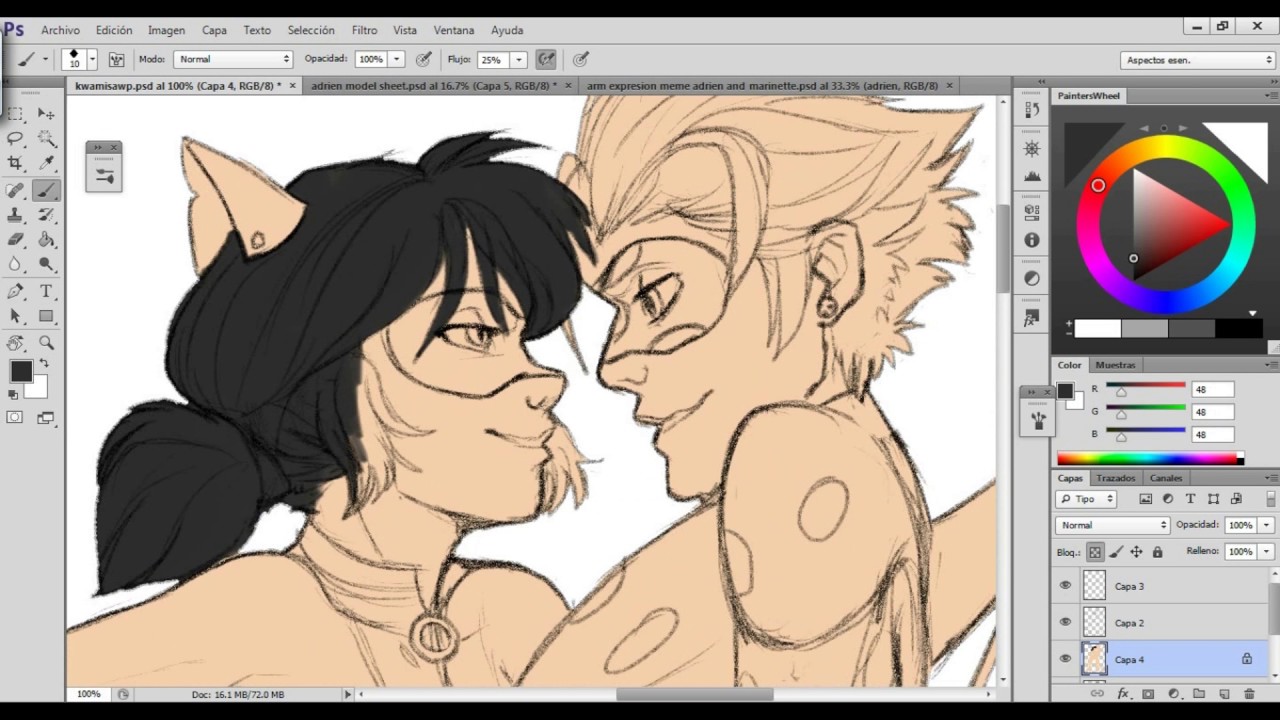Swap foreground and background colors

(44, 363)
